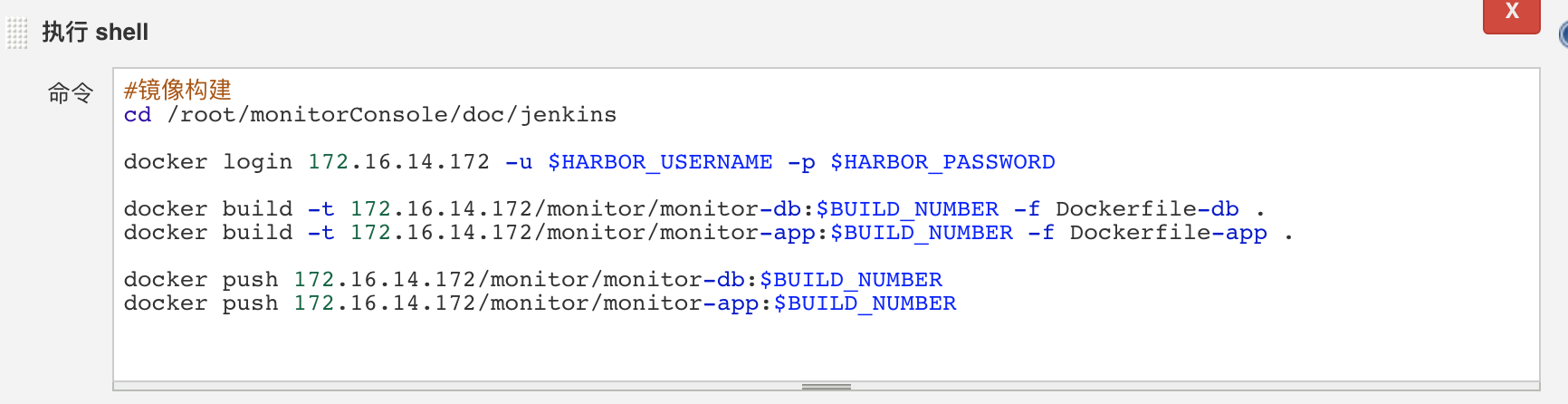Viewport: 1568px width, 404px height.
Task: Click $BUILD_NUMBER in the monitor-db build line
Action: (907, 209)
